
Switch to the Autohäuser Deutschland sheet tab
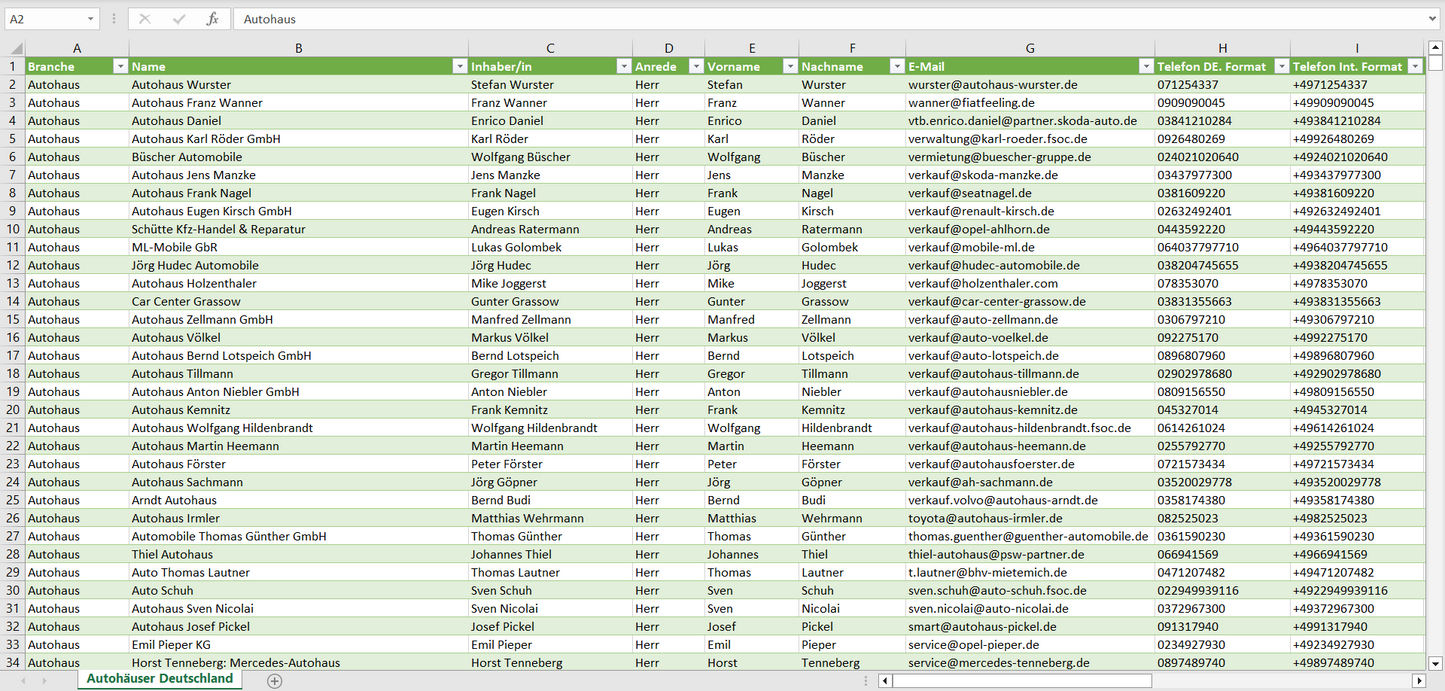click(159, 679)
